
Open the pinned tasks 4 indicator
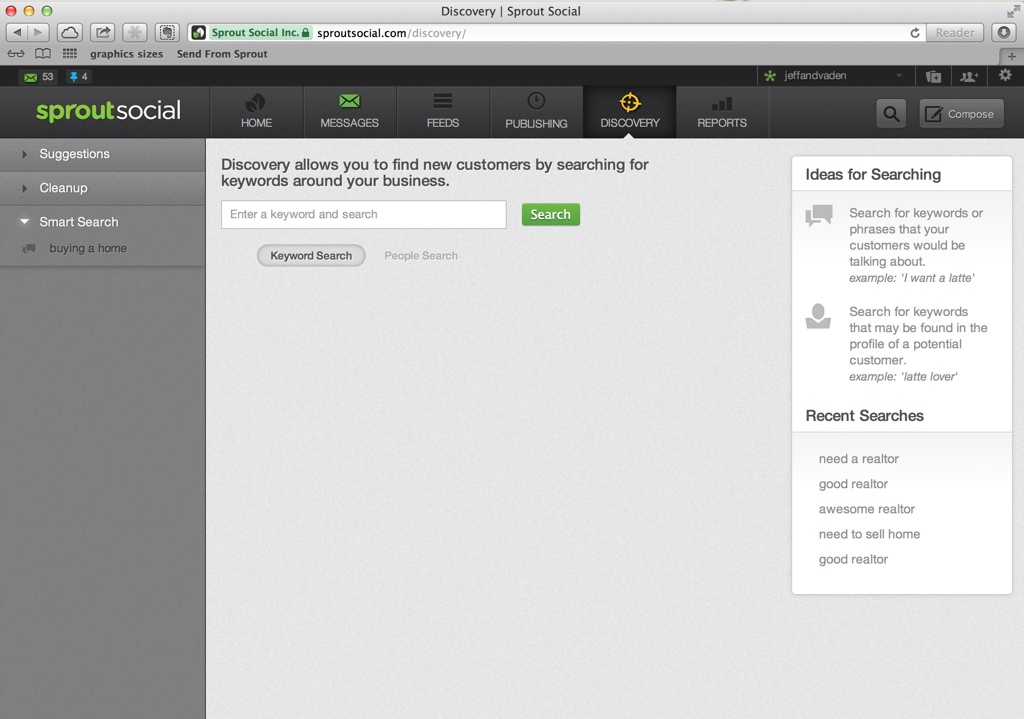coord(78,76)
